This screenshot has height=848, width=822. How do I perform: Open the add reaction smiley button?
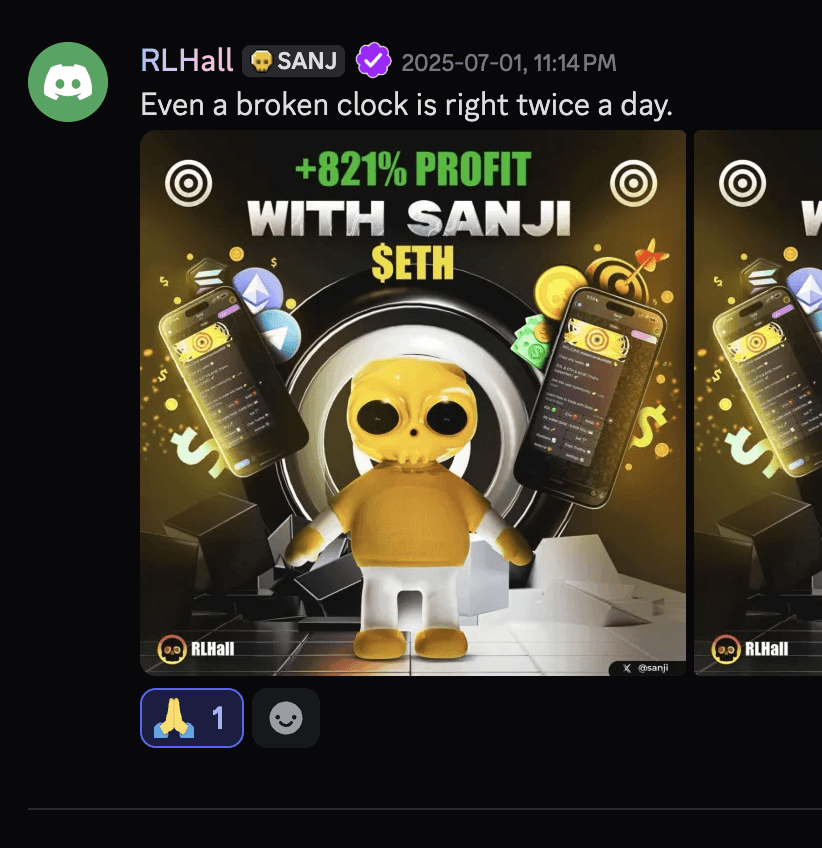(286, 718)
